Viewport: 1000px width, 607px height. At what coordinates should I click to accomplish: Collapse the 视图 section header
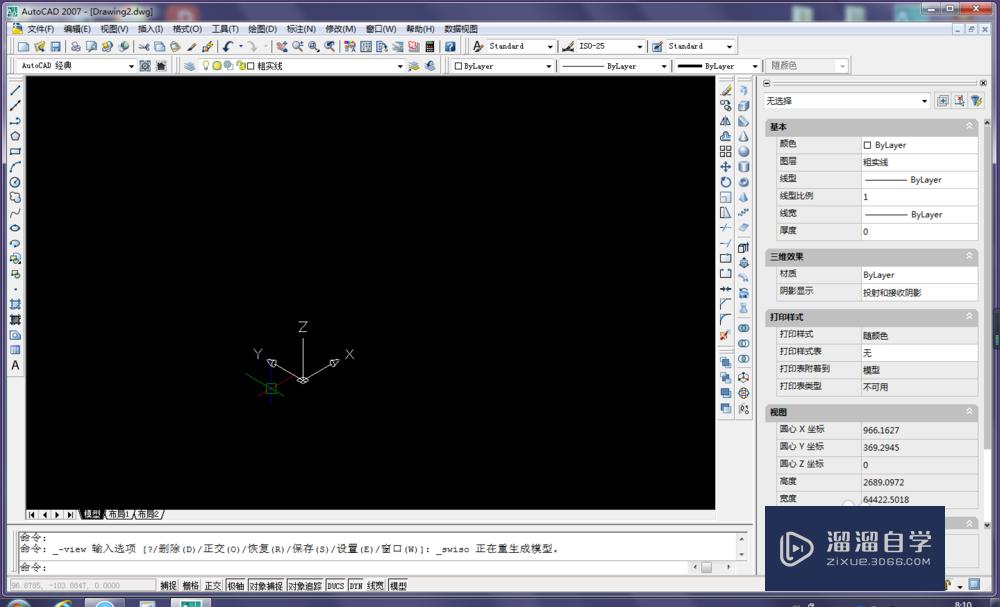[x=967, y=411]
